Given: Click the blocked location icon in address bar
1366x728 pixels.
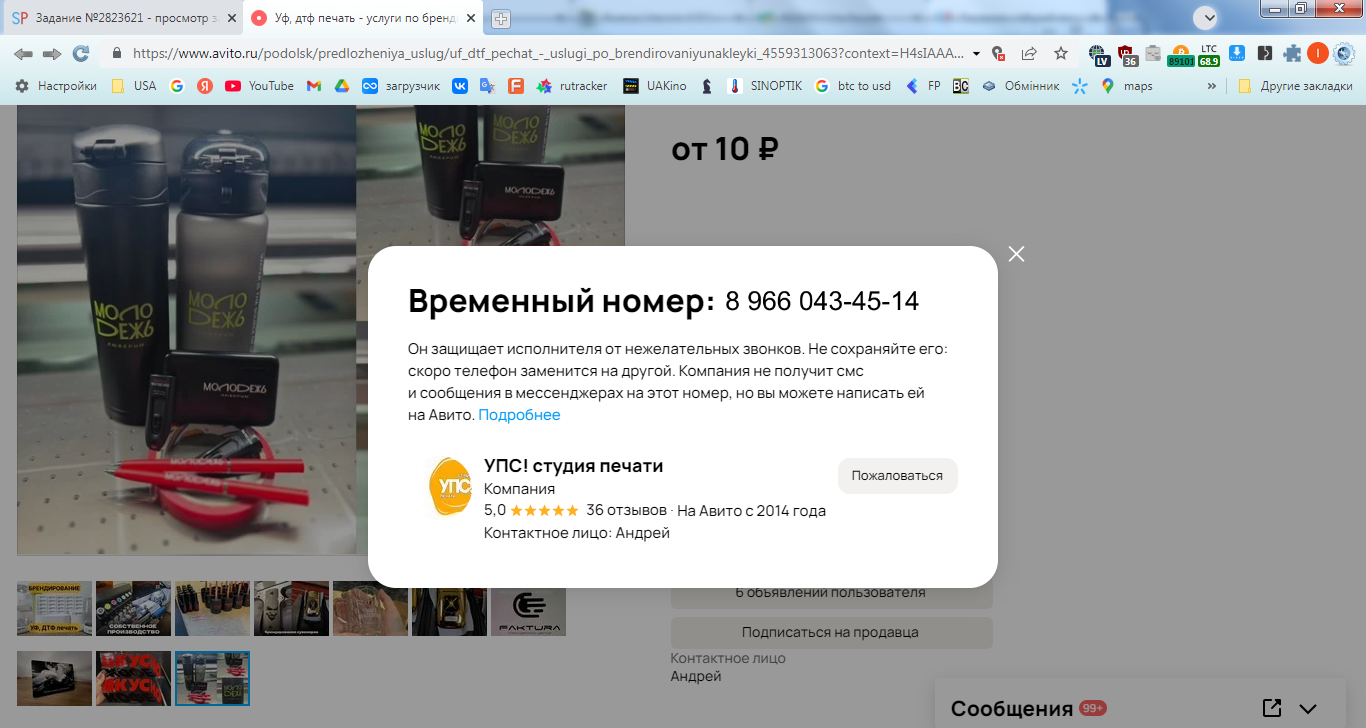Looking at the screenshot, I should [x=998, y=53].
